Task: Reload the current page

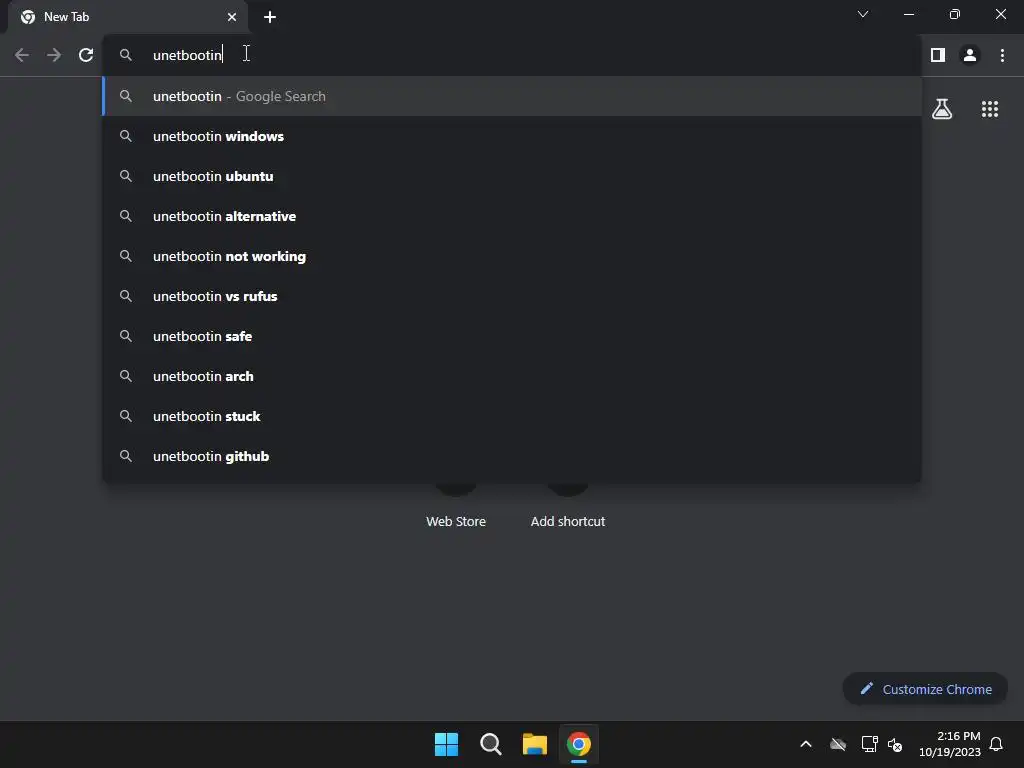Action: coord(86,55)
